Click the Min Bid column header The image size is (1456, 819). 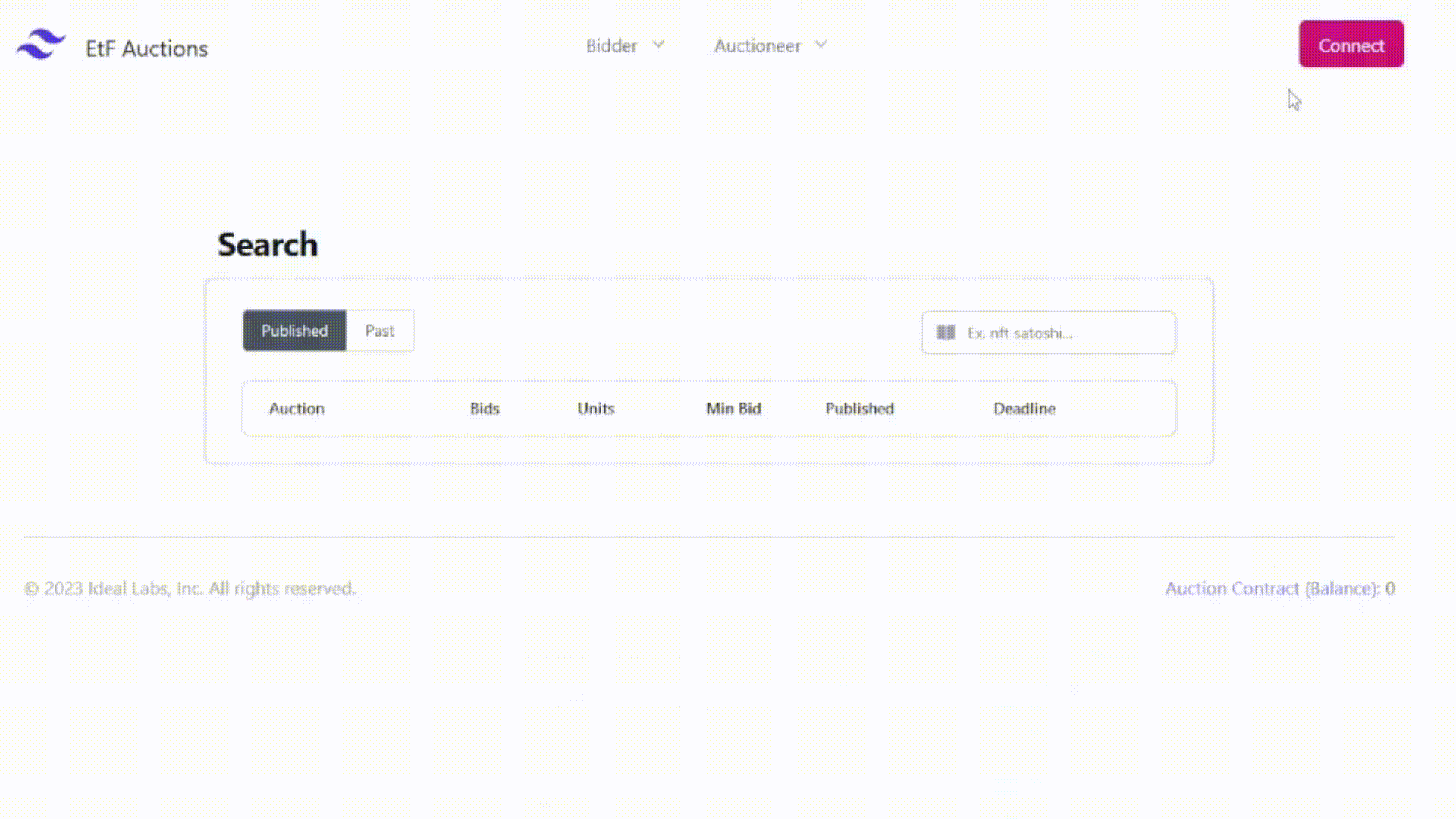tap(733, 409)
